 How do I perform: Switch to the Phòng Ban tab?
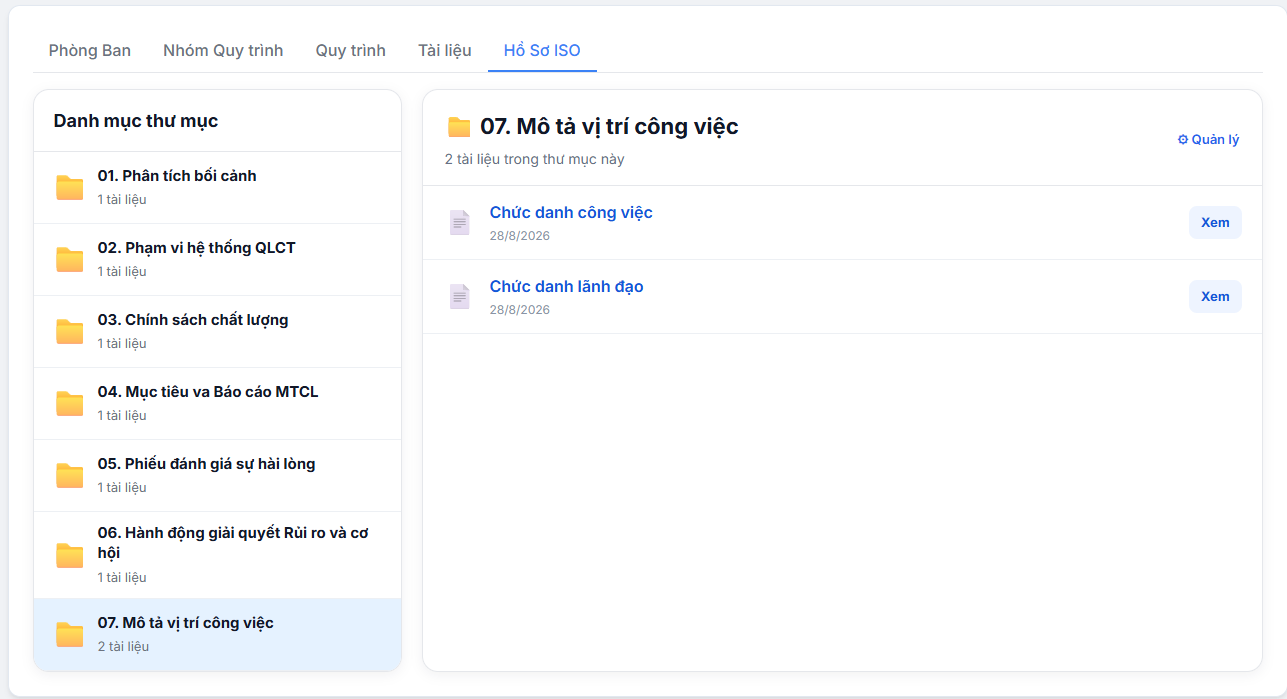click(x=90, y=50)
